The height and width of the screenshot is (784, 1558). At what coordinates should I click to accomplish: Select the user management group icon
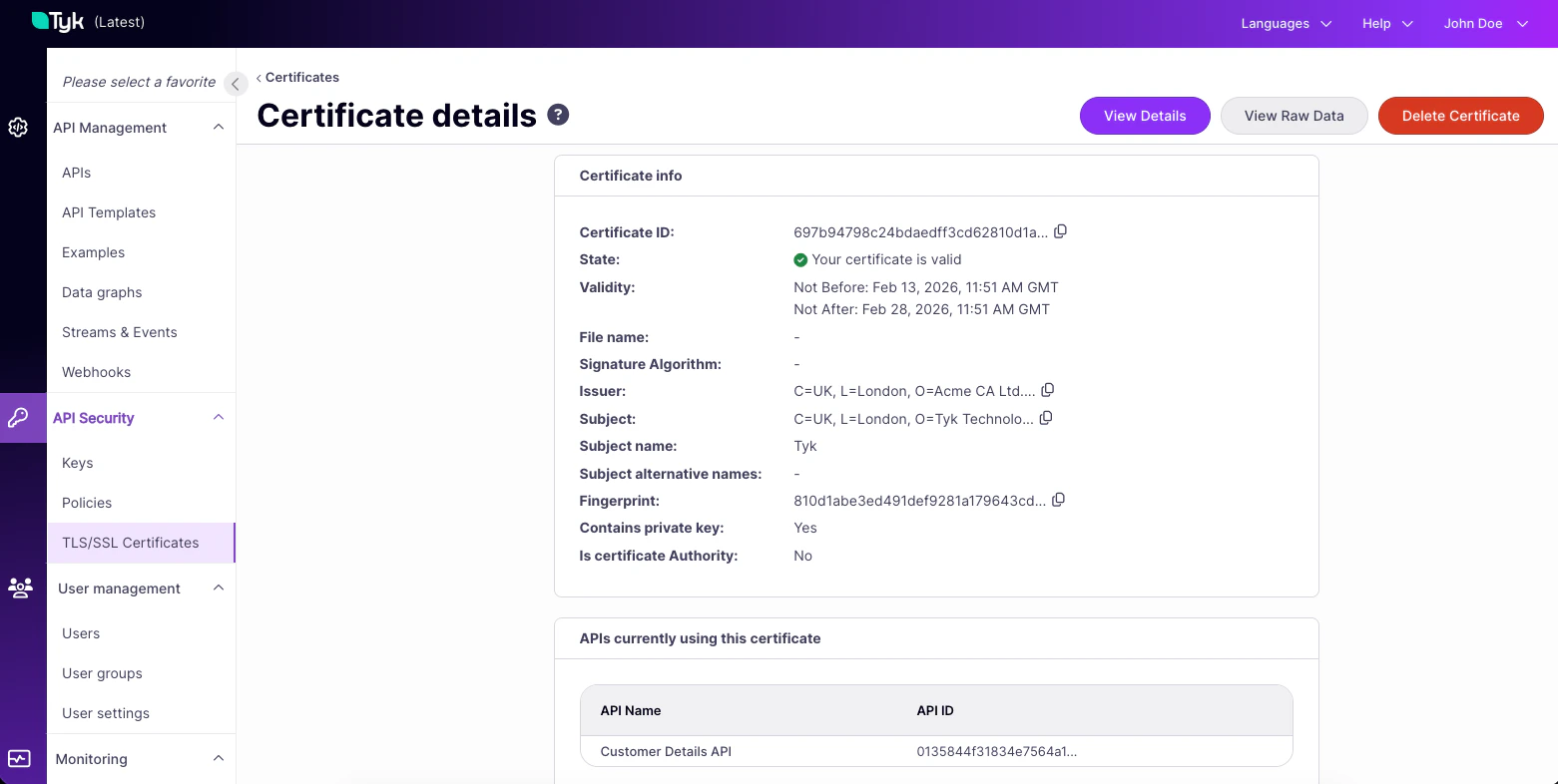coord(20,588)
